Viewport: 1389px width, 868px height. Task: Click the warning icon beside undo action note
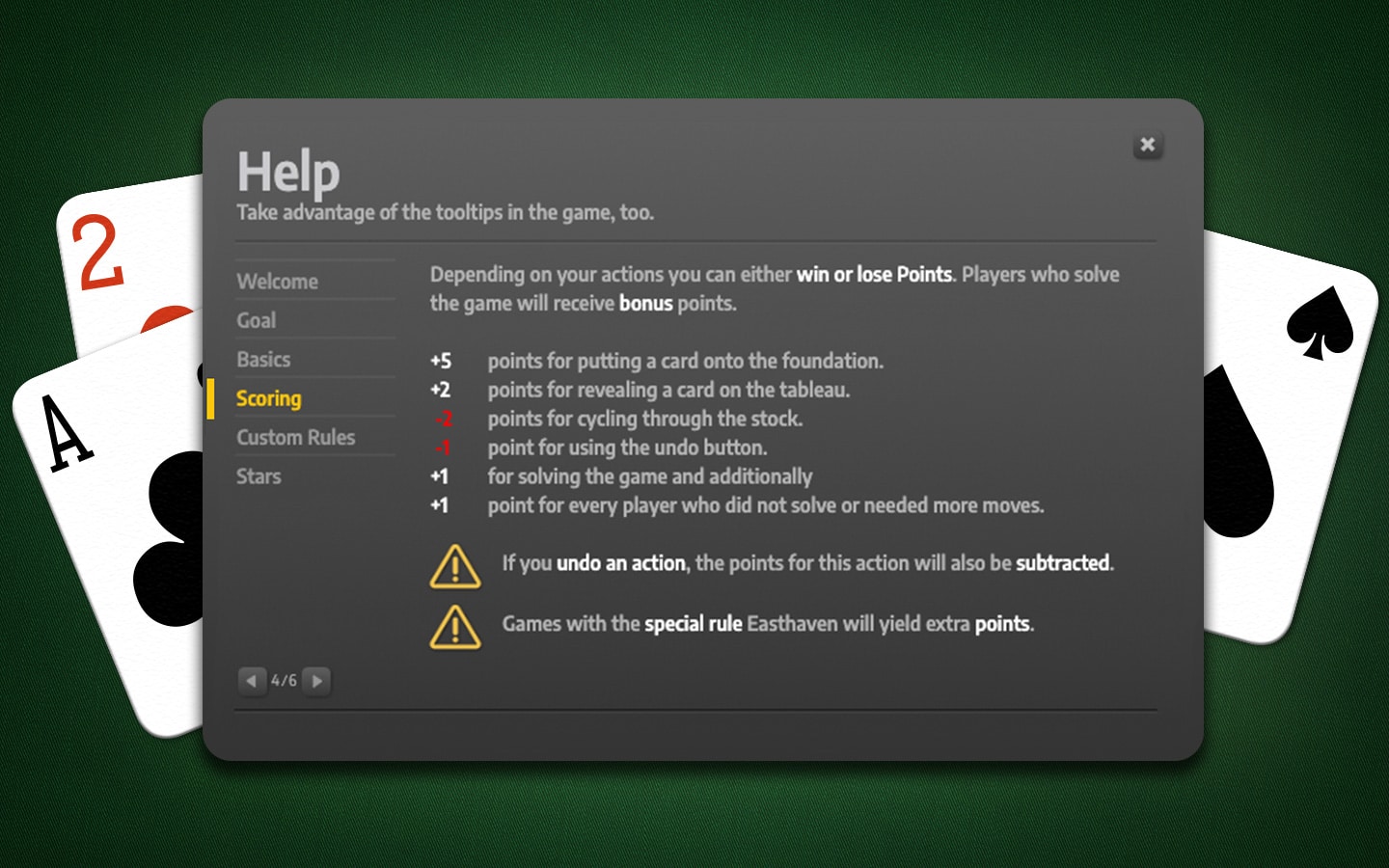(454, 566)
